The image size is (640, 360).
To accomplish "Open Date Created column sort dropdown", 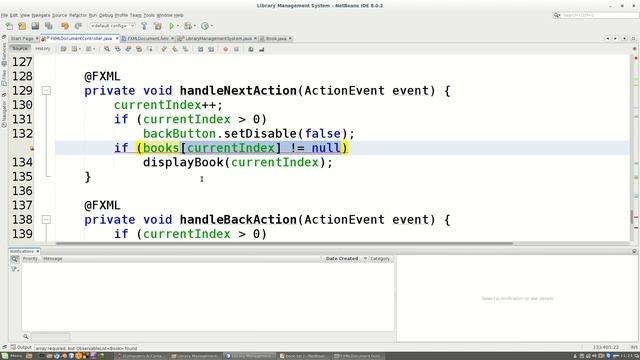I will pyautogui.click(x=365, y=259).
